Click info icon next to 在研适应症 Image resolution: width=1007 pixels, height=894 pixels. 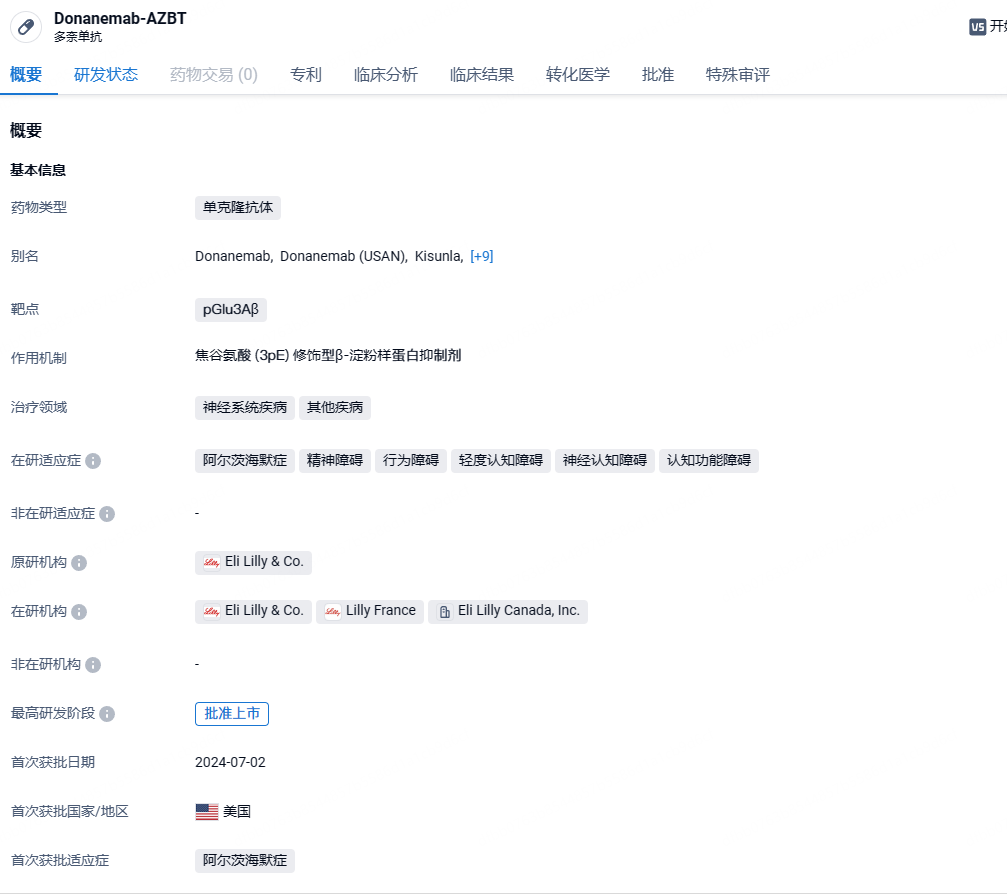pyautogui.click(x=93, y=461)
